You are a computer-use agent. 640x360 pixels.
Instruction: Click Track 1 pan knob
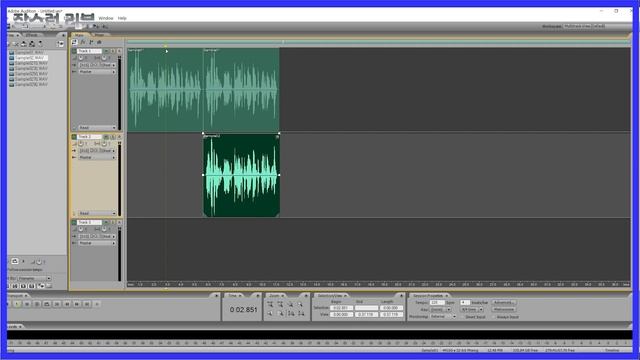104,58
